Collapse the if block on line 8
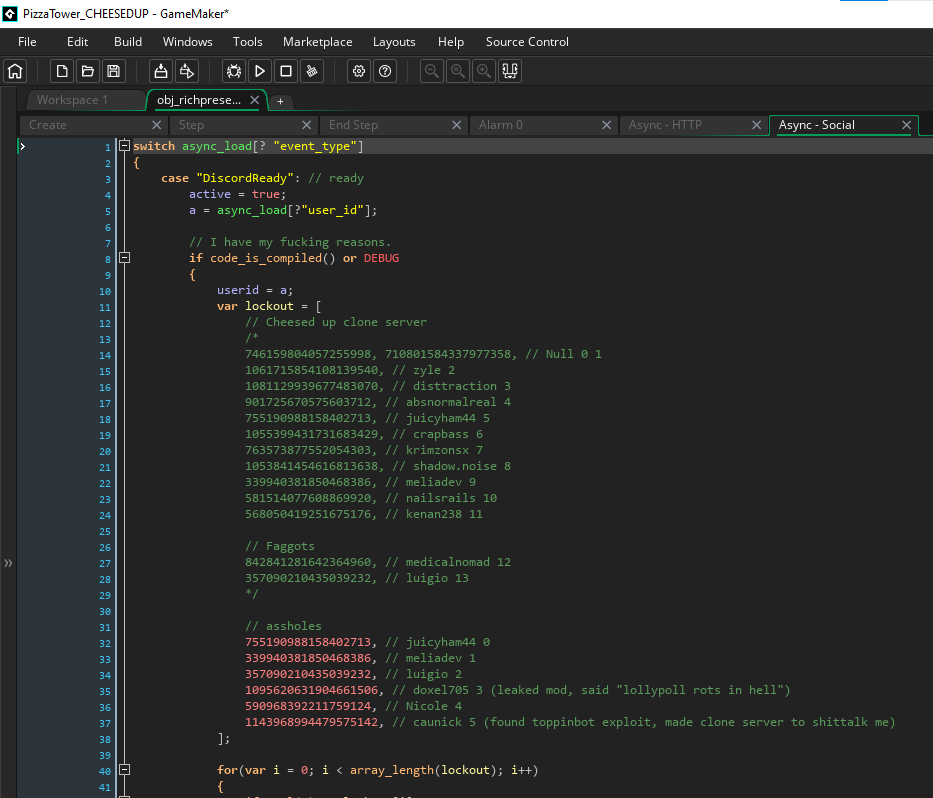This screenshot has height=798, width=933. (124, 258)
